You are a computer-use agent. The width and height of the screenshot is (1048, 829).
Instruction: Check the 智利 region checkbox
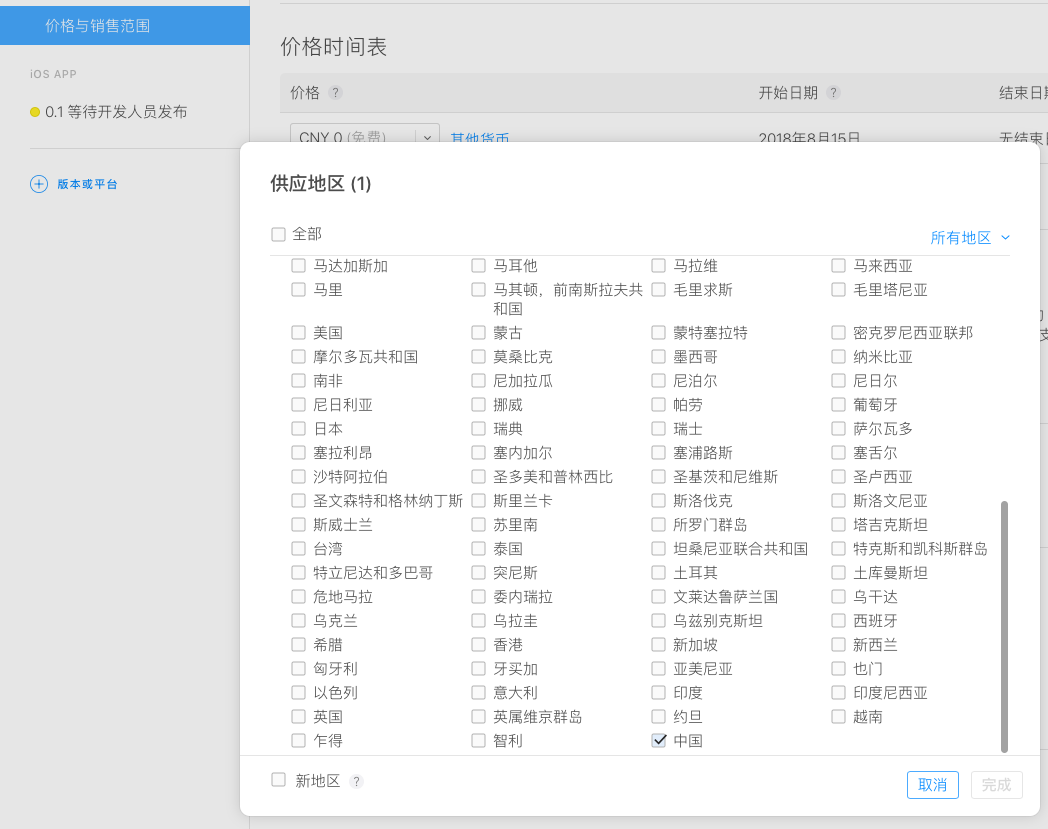point(478,740)
